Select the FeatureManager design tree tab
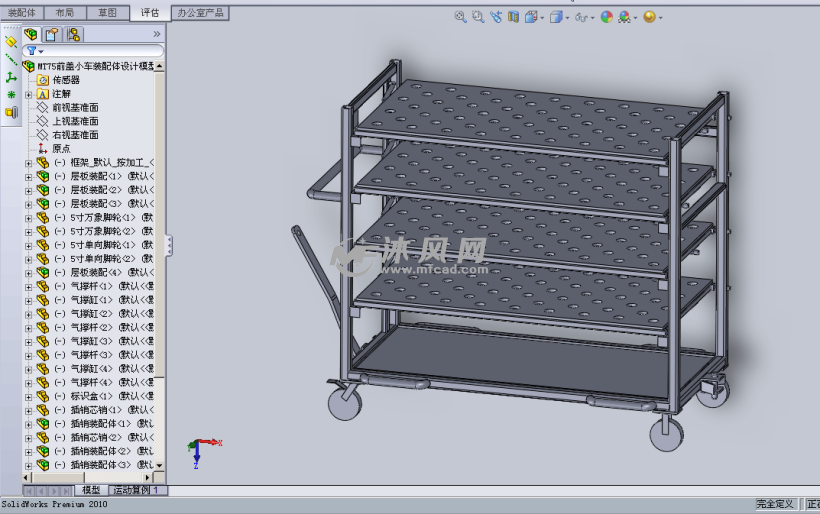This screenshot has height=514, width=820. click(31, 34)
